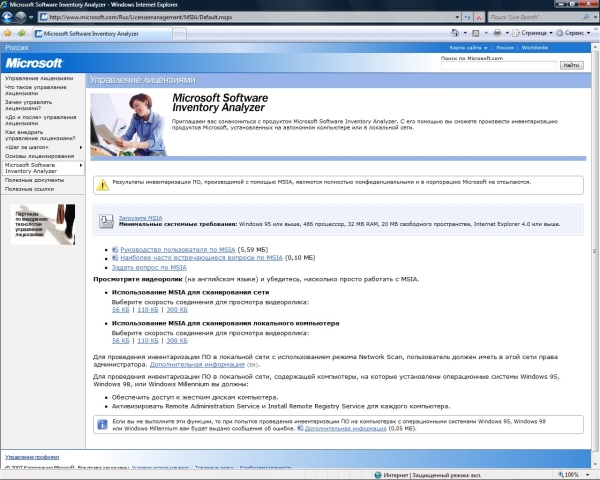Click the Загрузите MSIA link
This screenshot has width=600, height=480.
140,218
